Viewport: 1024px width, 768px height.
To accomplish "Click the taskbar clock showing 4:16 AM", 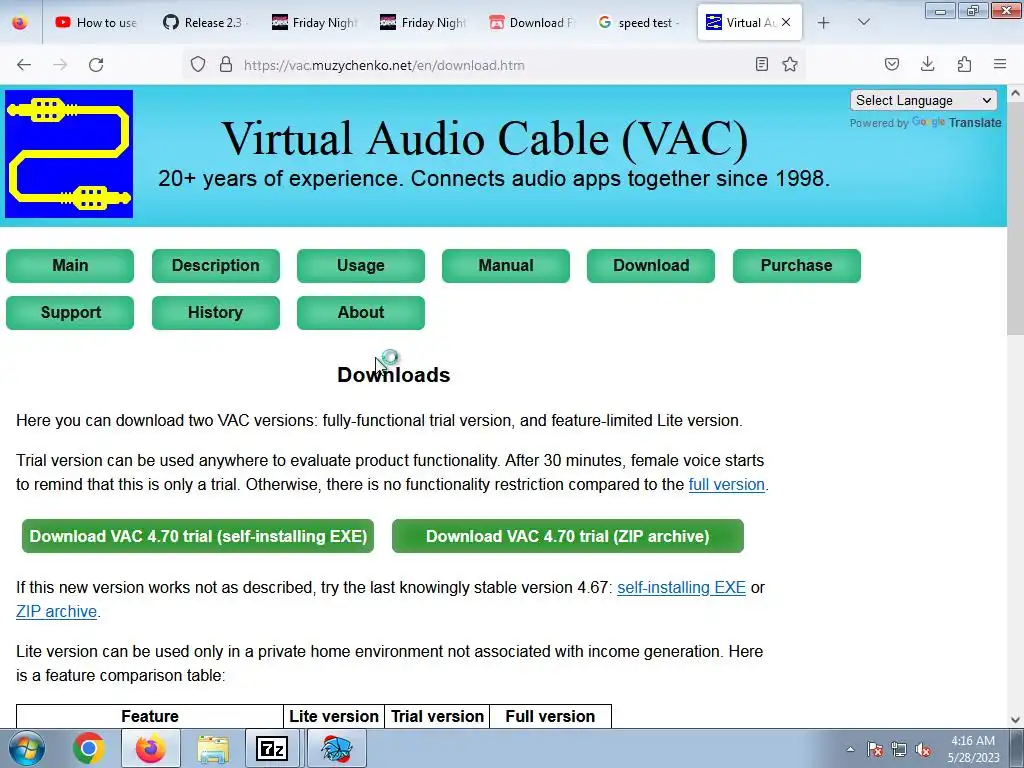I will pyautogui.click(x=973, y=749).
